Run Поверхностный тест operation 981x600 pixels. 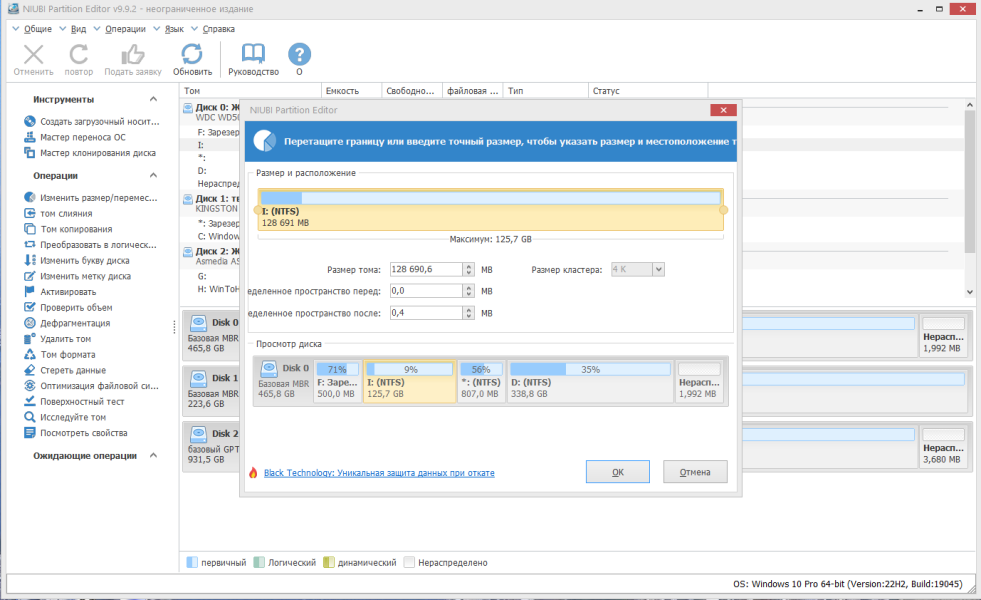point(74,401)
